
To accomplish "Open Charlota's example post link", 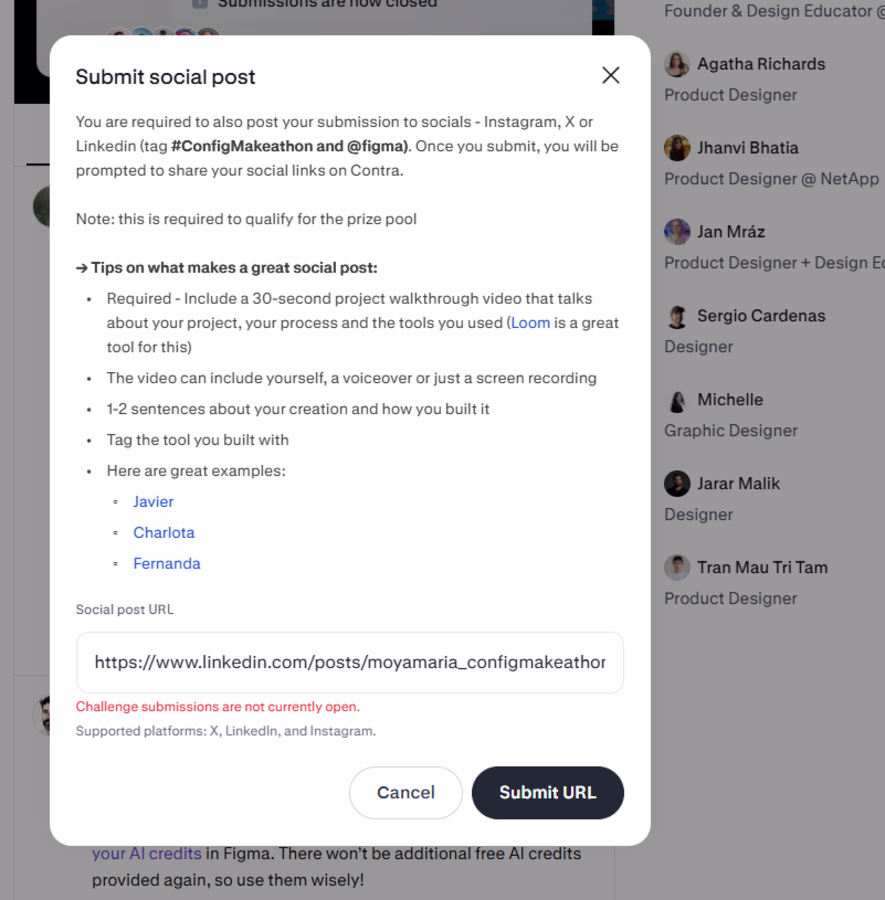I will [164, 533].
